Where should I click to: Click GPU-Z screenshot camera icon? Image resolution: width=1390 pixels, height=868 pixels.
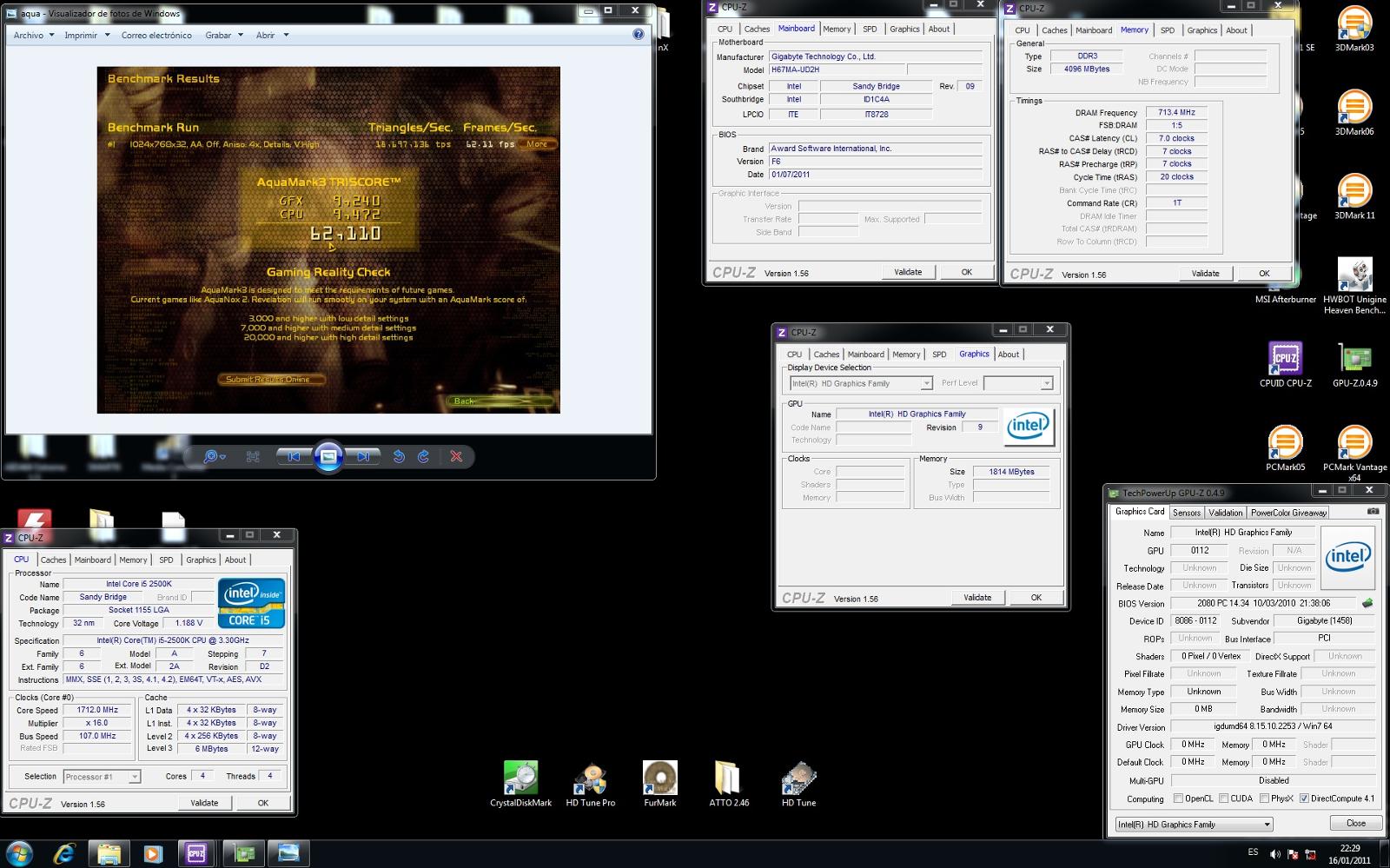[x=1373, y=512]
